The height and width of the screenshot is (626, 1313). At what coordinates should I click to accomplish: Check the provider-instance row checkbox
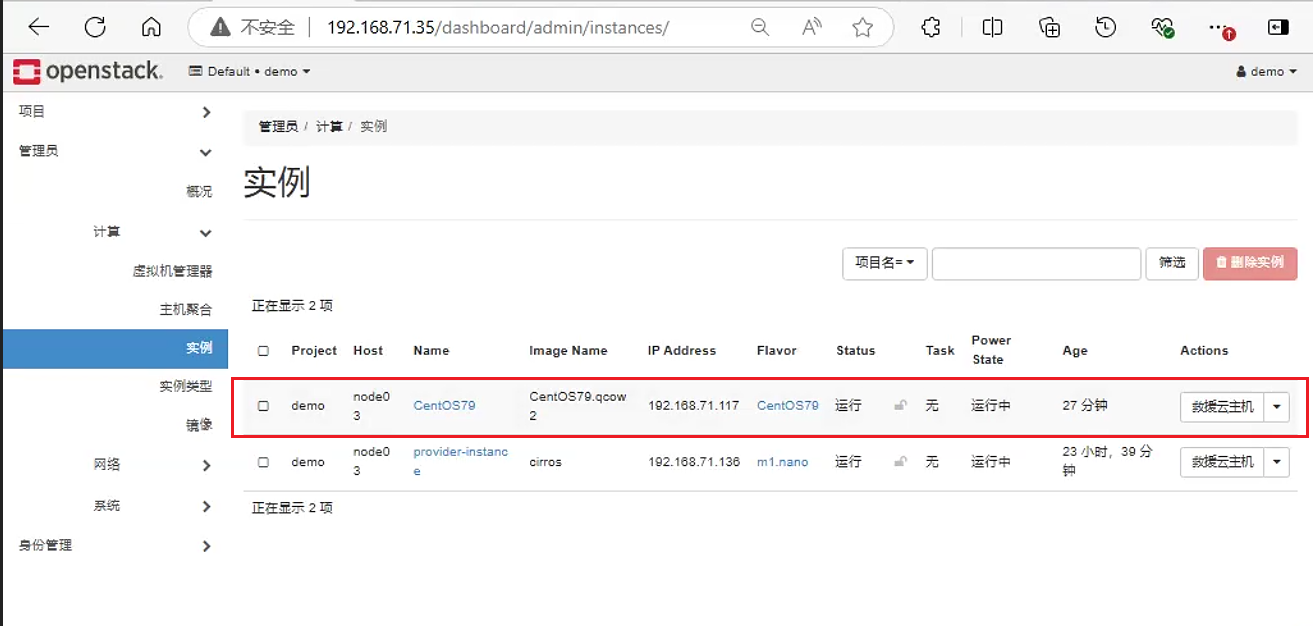click(263, 462)
